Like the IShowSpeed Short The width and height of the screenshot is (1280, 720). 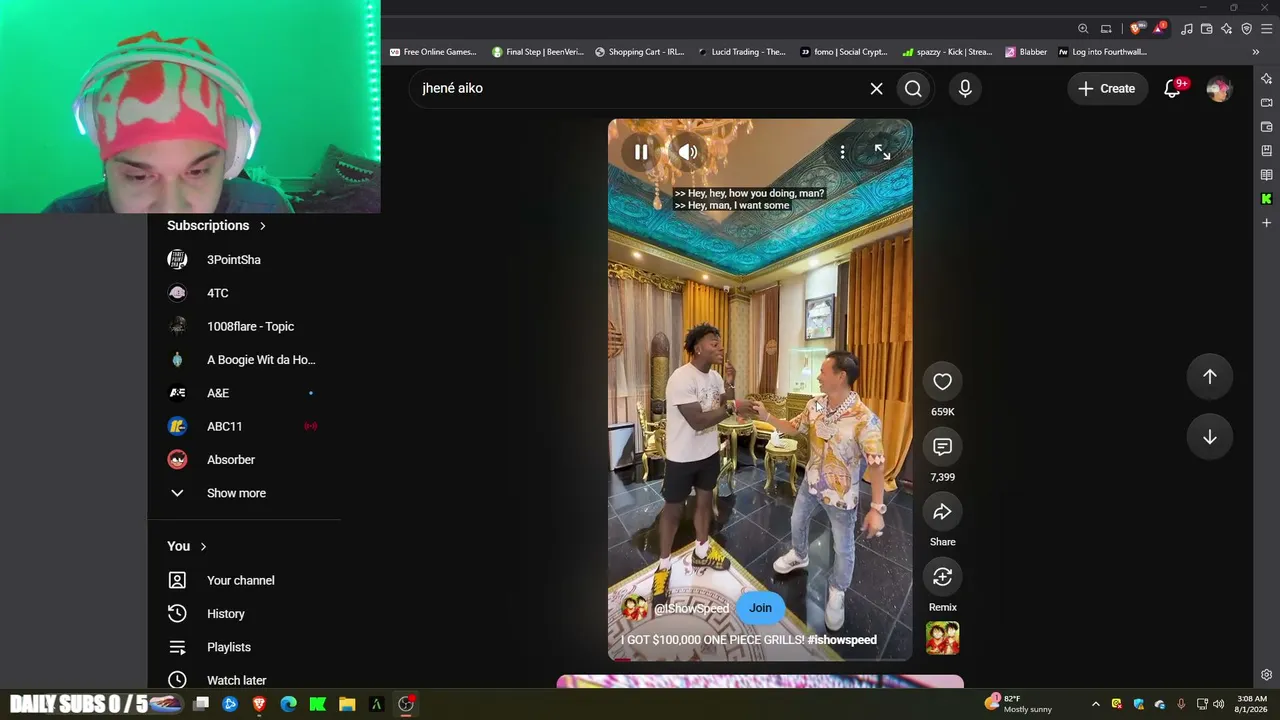click(x=942, y=381)
